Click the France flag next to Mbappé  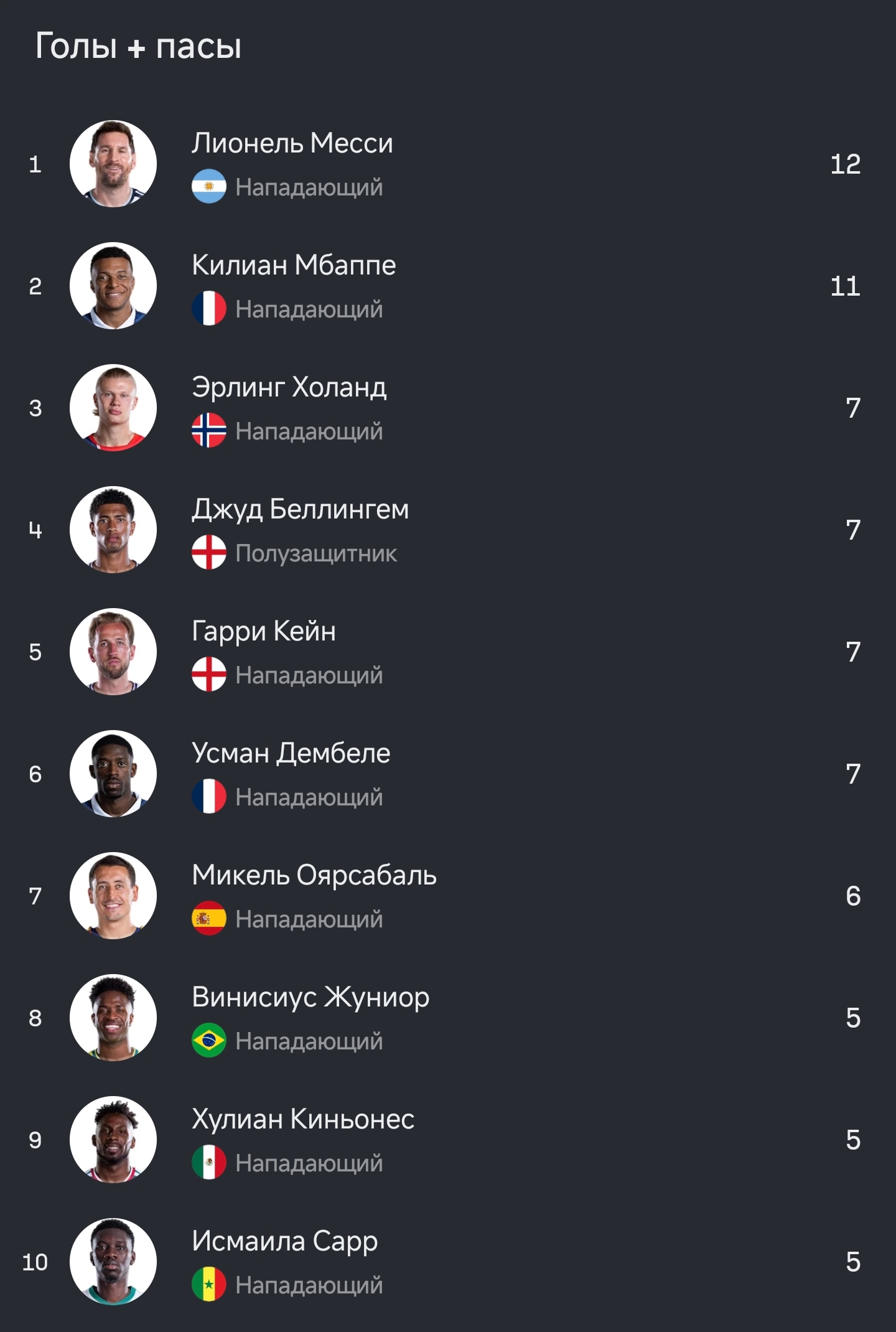209,308
